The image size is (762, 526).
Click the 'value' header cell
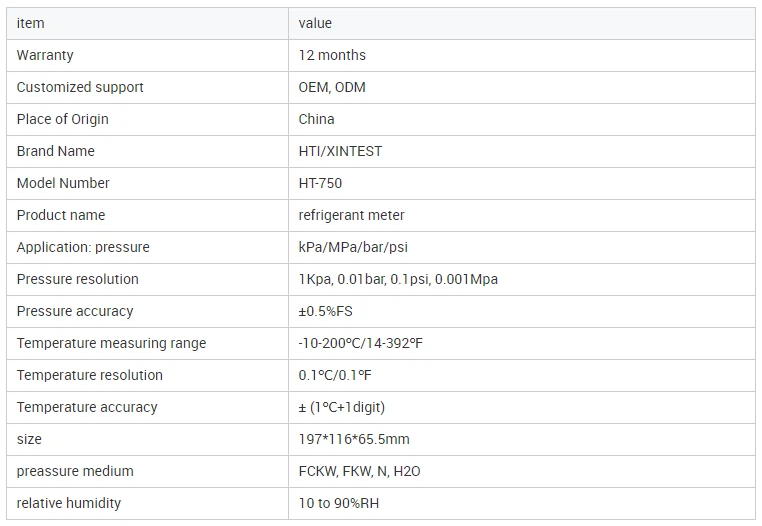pyautogui.click(x=315, y=23)
